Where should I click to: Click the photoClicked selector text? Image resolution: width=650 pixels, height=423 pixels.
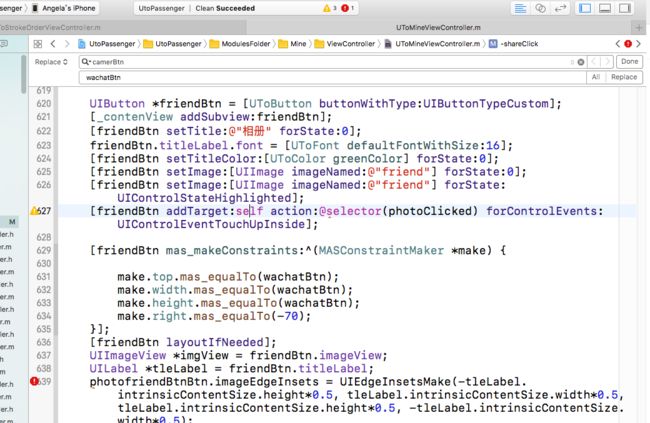pyautogui.click(x=430, y=211)
